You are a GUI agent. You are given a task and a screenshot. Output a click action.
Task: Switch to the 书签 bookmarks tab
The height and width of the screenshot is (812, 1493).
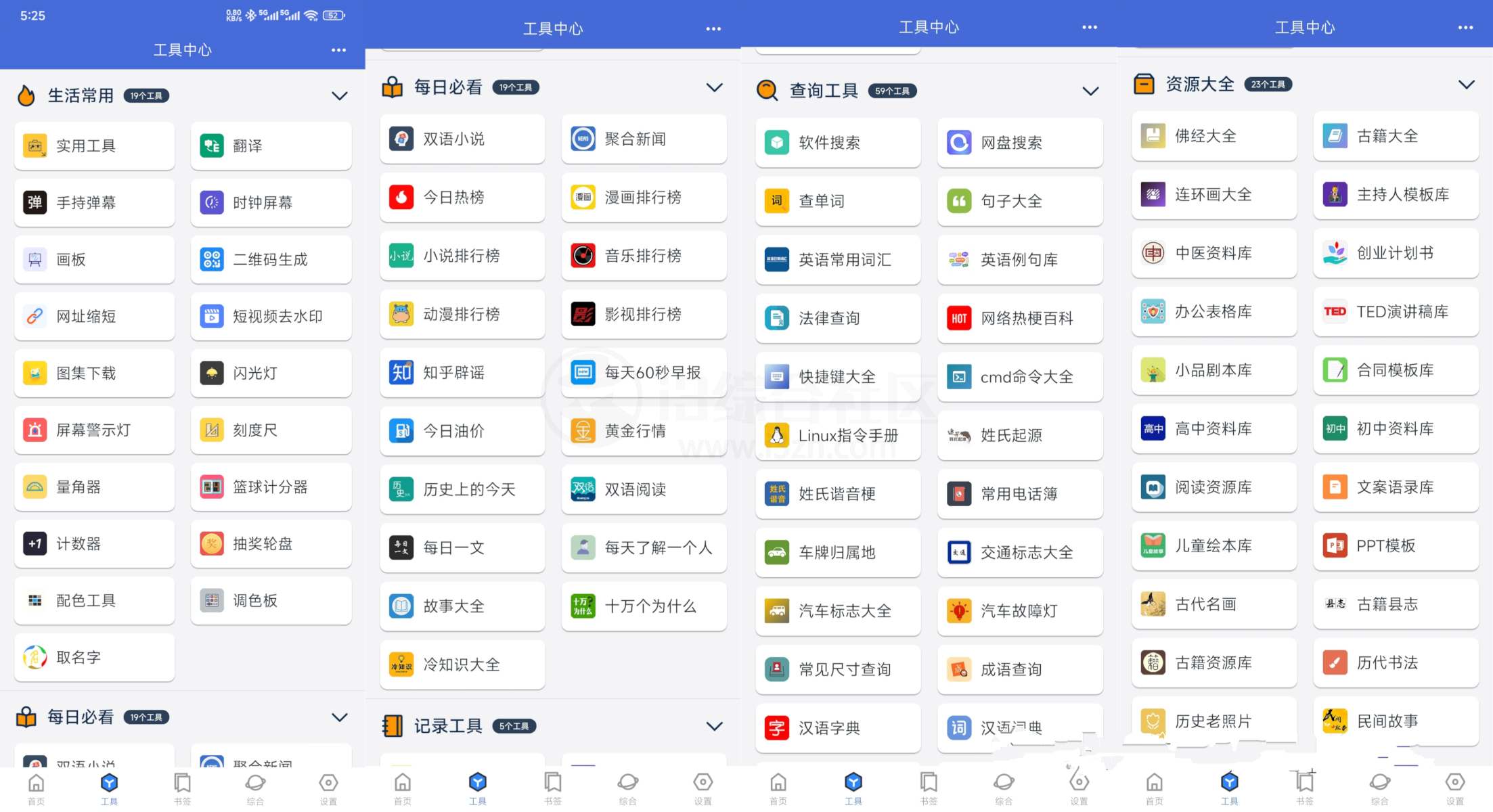point(181,787)
